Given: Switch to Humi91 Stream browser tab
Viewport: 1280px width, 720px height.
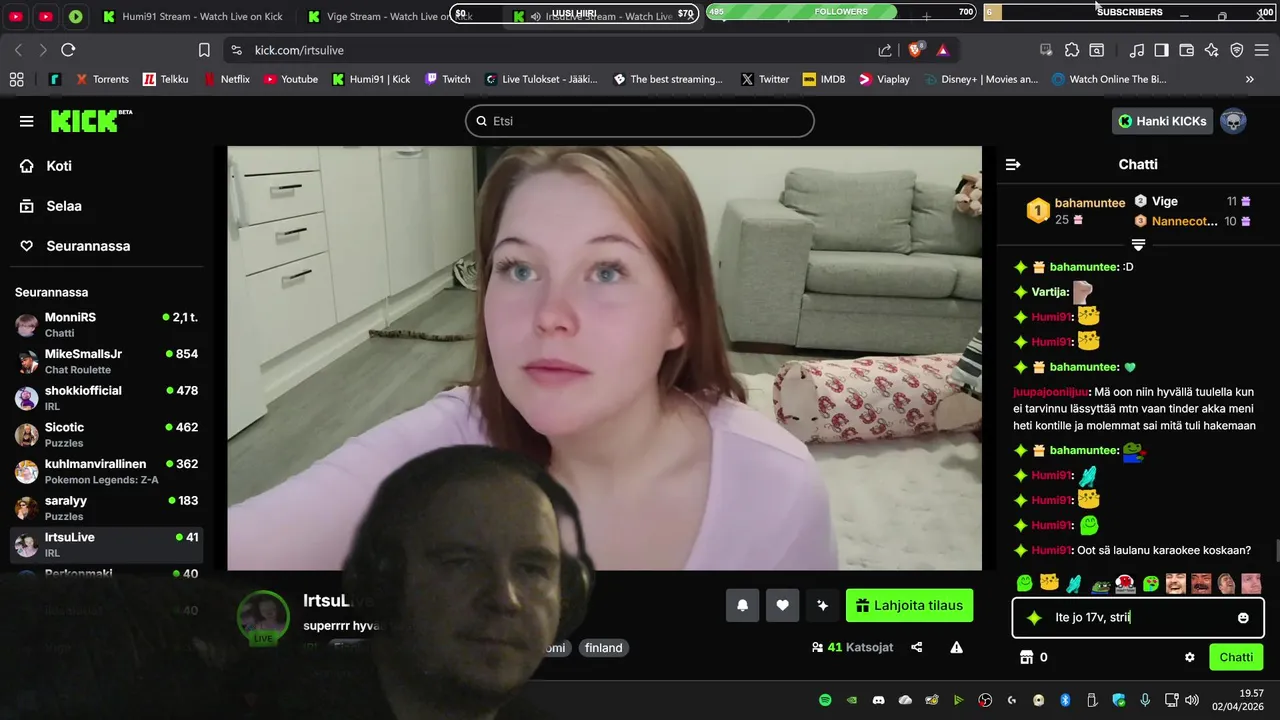Looking at the screenshot, I should point(194,16).
